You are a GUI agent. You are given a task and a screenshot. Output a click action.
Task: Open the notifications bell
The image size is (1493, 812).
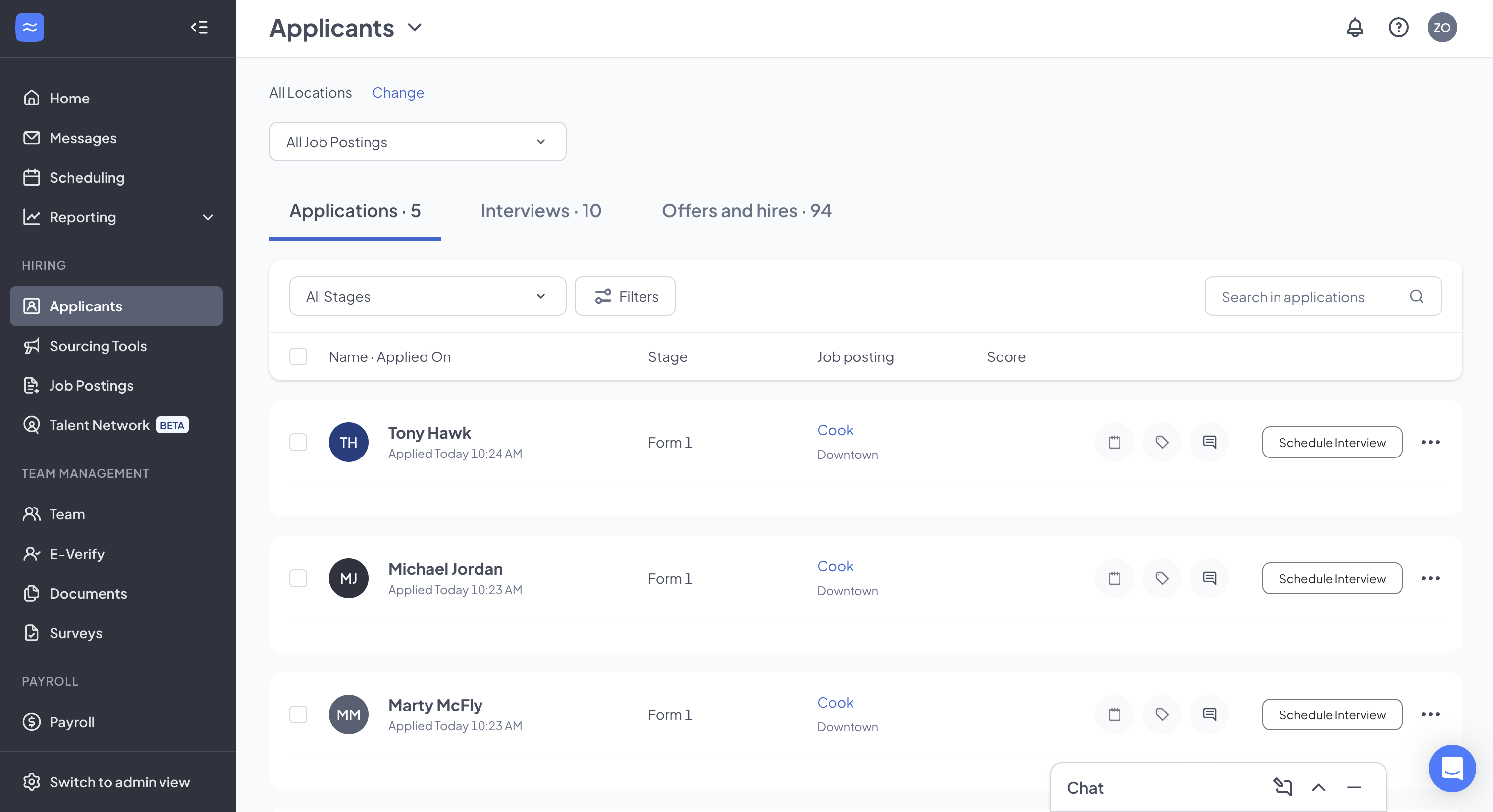(1354, 27)
